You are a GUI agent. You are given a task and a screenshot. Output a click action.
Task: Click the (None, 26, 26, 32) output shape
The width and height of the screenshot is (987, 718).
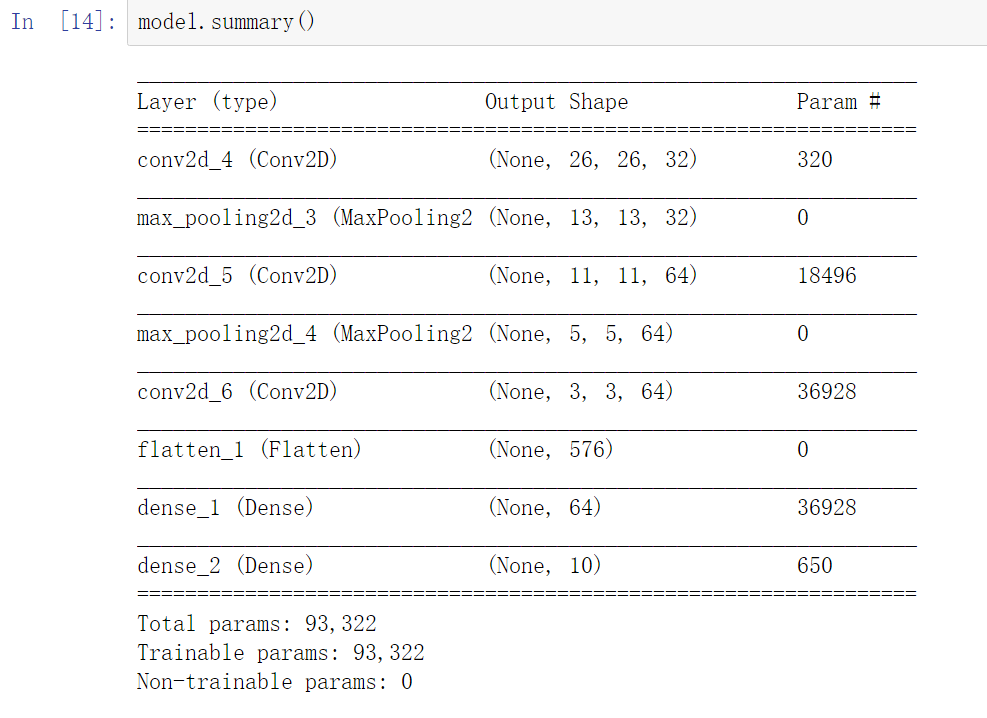[592, 160]
